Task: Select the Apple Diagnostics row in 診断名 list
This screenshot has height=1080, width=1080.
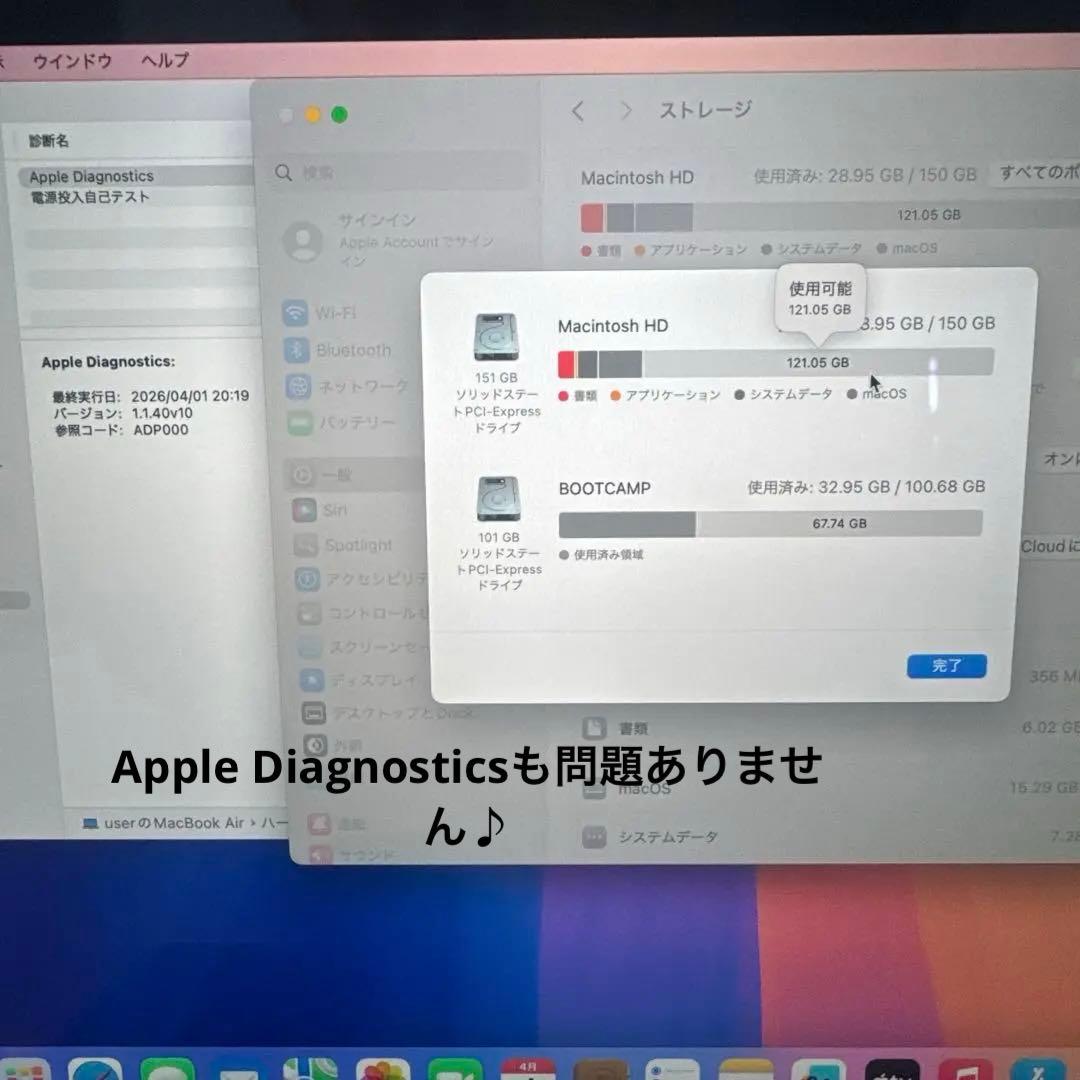Action: click(x=136, y=176)
